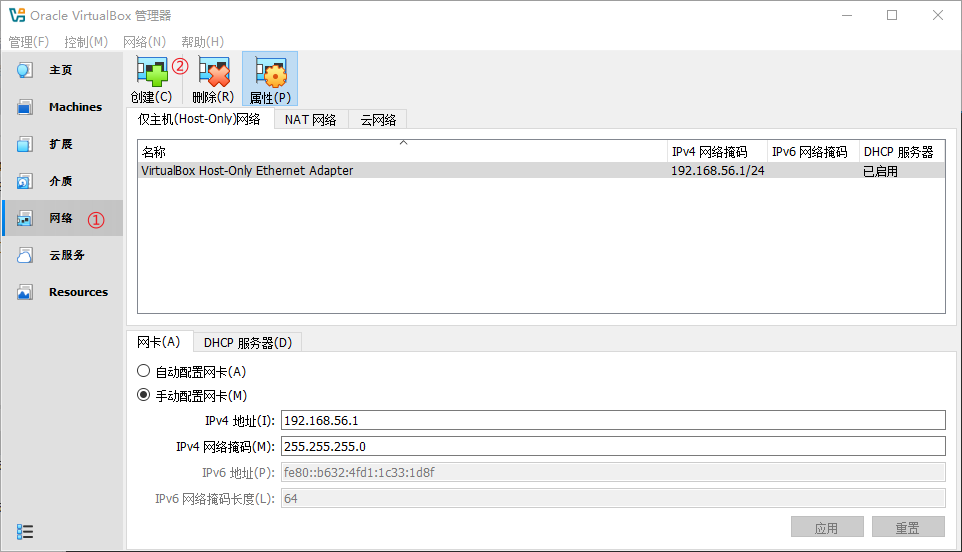
Task: Click the 应用 (Apply) button
Action: pyautogui.click(x=827, y=527)
